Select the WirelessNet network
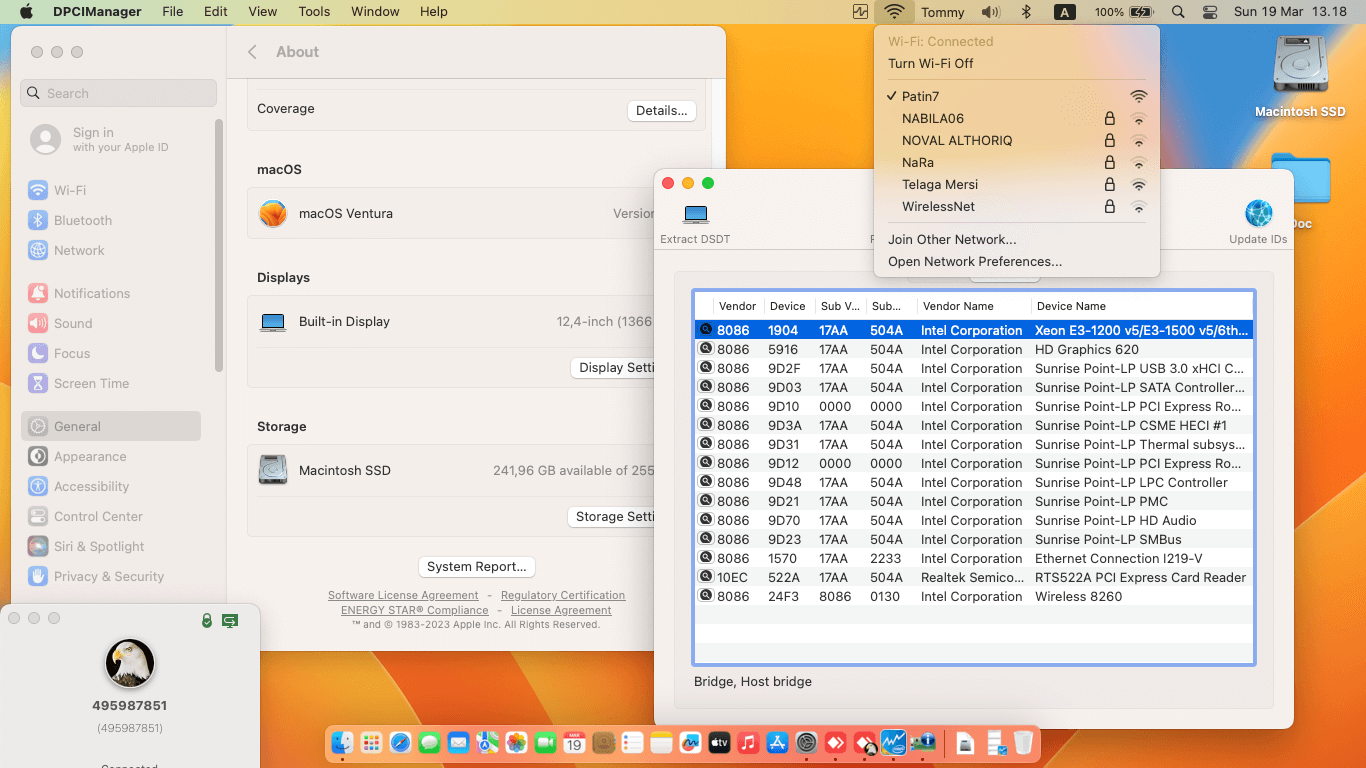Viewport: 1366px width, 768px height. (1017, 206)
